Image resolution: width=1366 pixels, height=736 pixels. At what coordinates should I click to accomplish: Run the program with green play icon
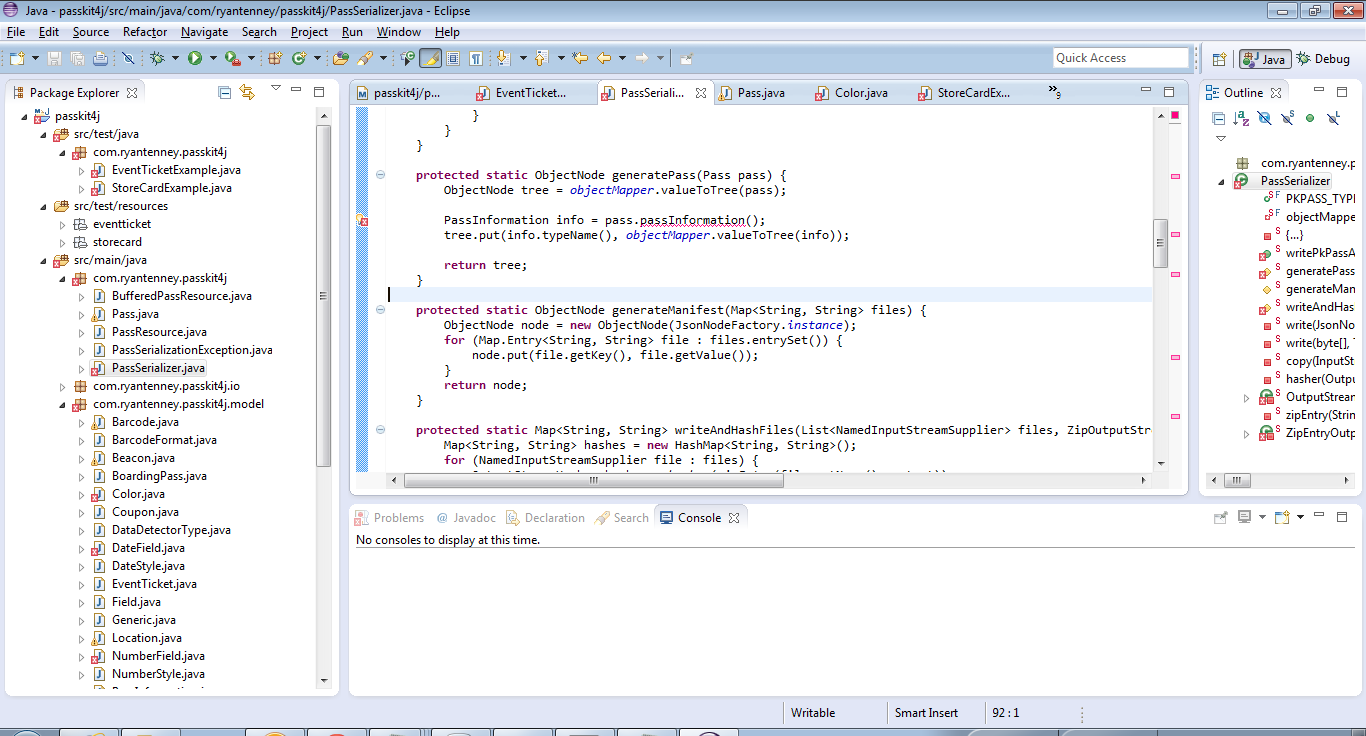[x=194, y=58]
